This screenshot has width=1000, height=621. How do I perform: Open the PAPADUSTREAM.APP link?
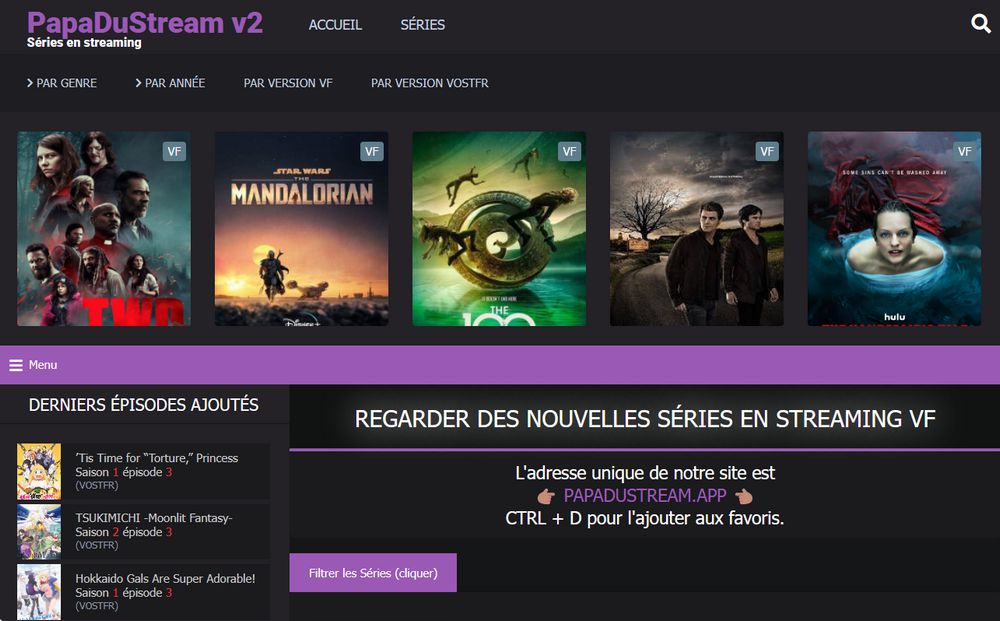pyautogui.click(x=645, y=495)
